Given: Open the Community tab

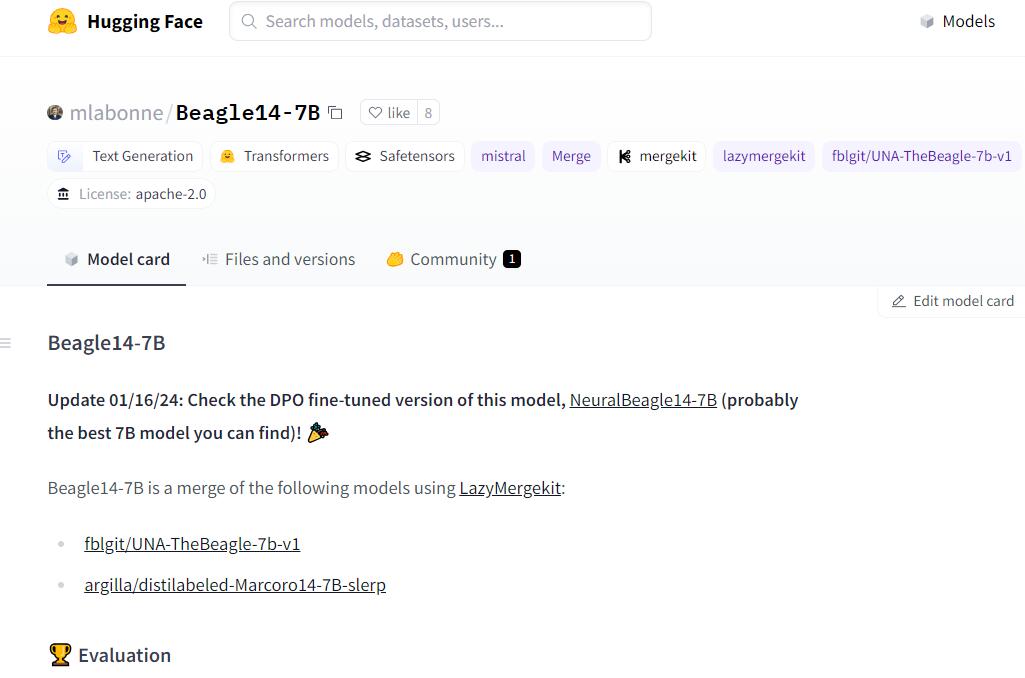Looking at the screenshot, I should pyautogui.click(x=453, y=260).
